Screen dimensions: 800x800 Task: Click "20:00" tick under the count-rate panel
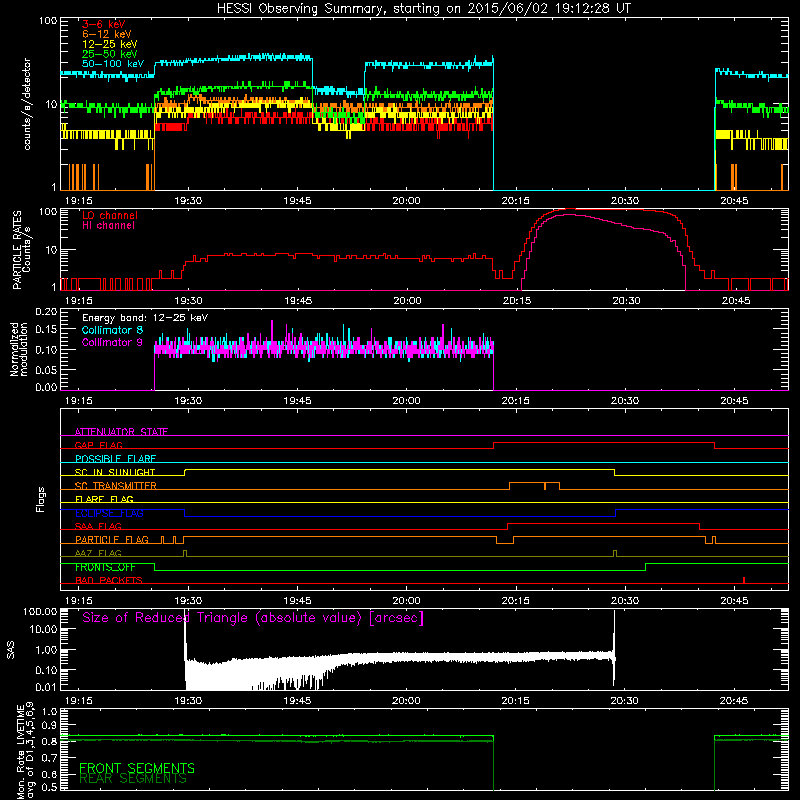[x=407, y=201]
